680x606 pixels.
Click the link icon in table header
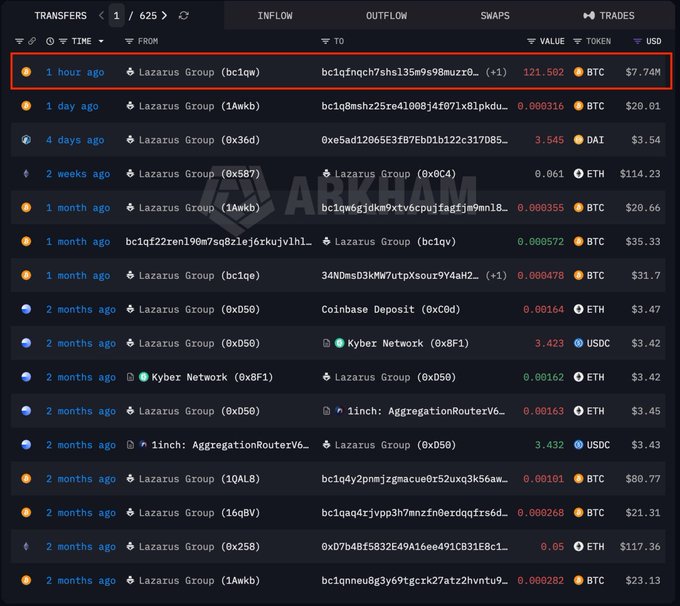(32, 41)
